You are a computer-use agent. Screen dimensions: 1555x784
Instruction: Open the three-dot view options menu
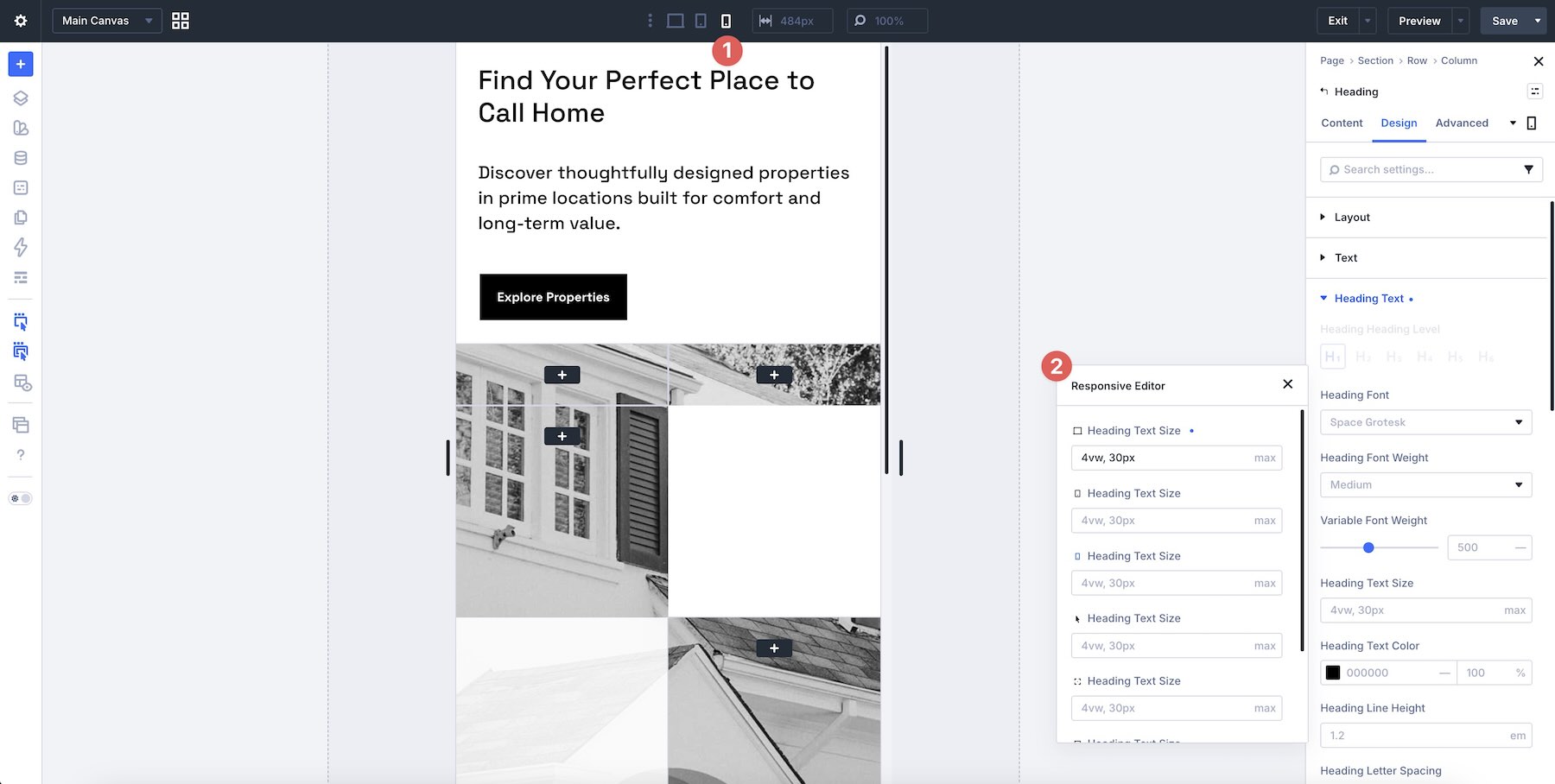click(x=651, y=21)
